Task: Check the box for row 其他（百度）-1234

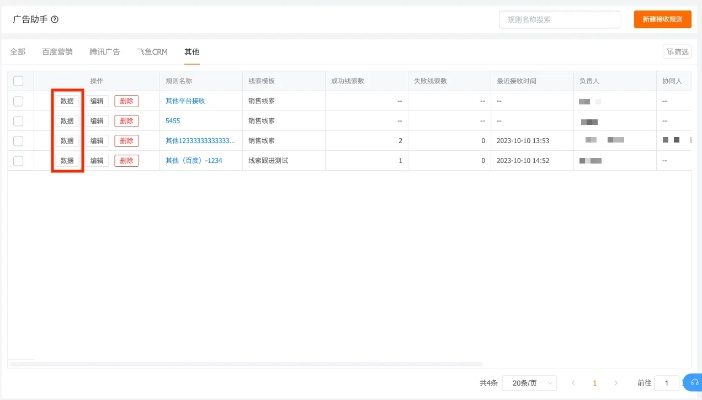Action: [x=18, y=160]
